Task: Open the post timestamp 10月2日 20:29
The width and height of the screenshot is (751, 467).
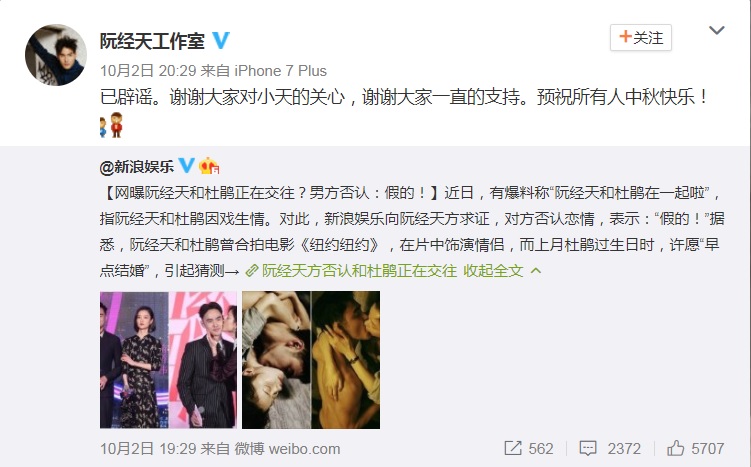Action: pos(148,71)
